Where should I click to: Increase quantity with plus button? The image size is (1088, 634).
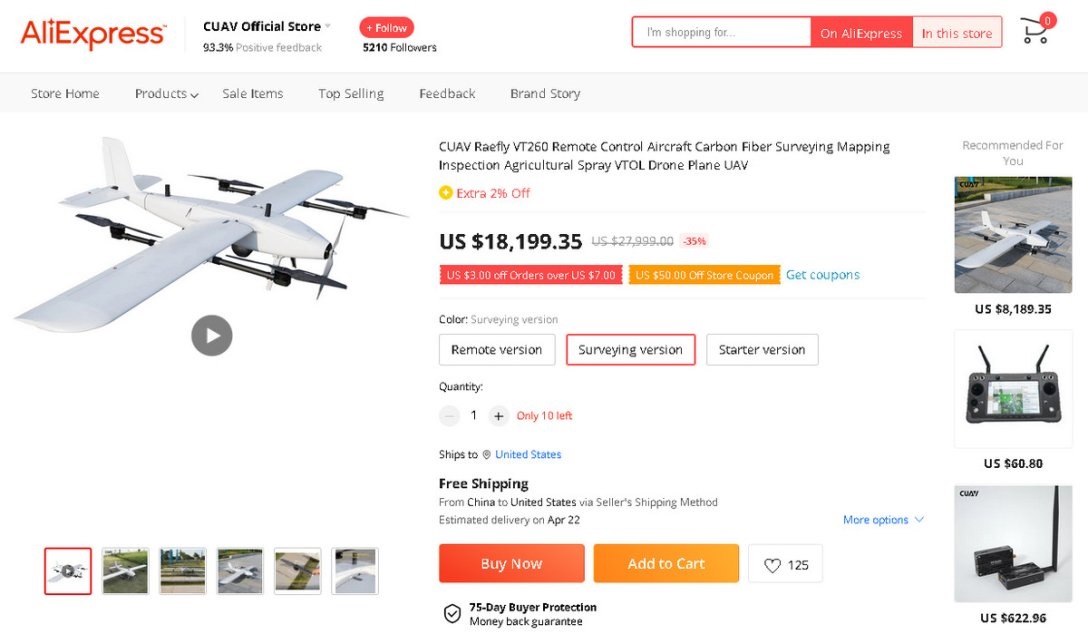pos(499,416)
